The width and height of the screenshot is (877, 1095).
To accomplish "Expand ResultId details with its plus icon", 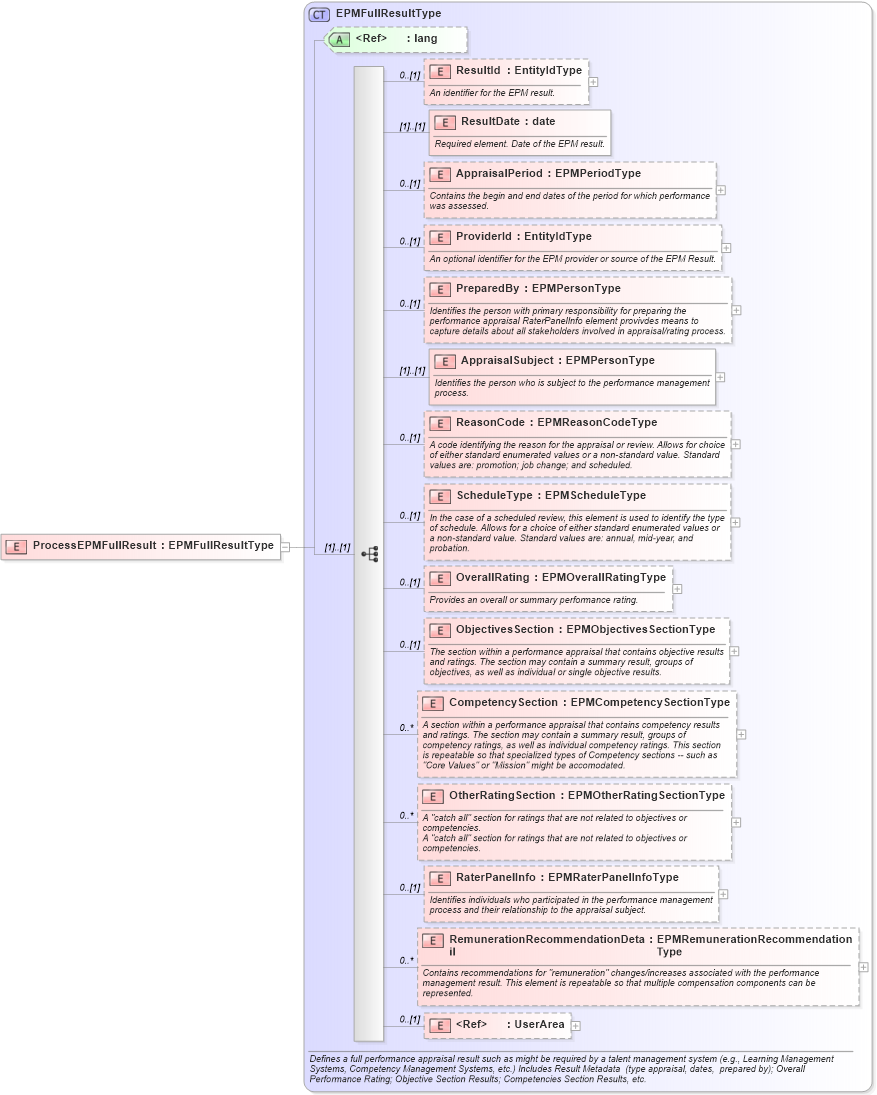I will pyautogui.click(x=594, y=82).
